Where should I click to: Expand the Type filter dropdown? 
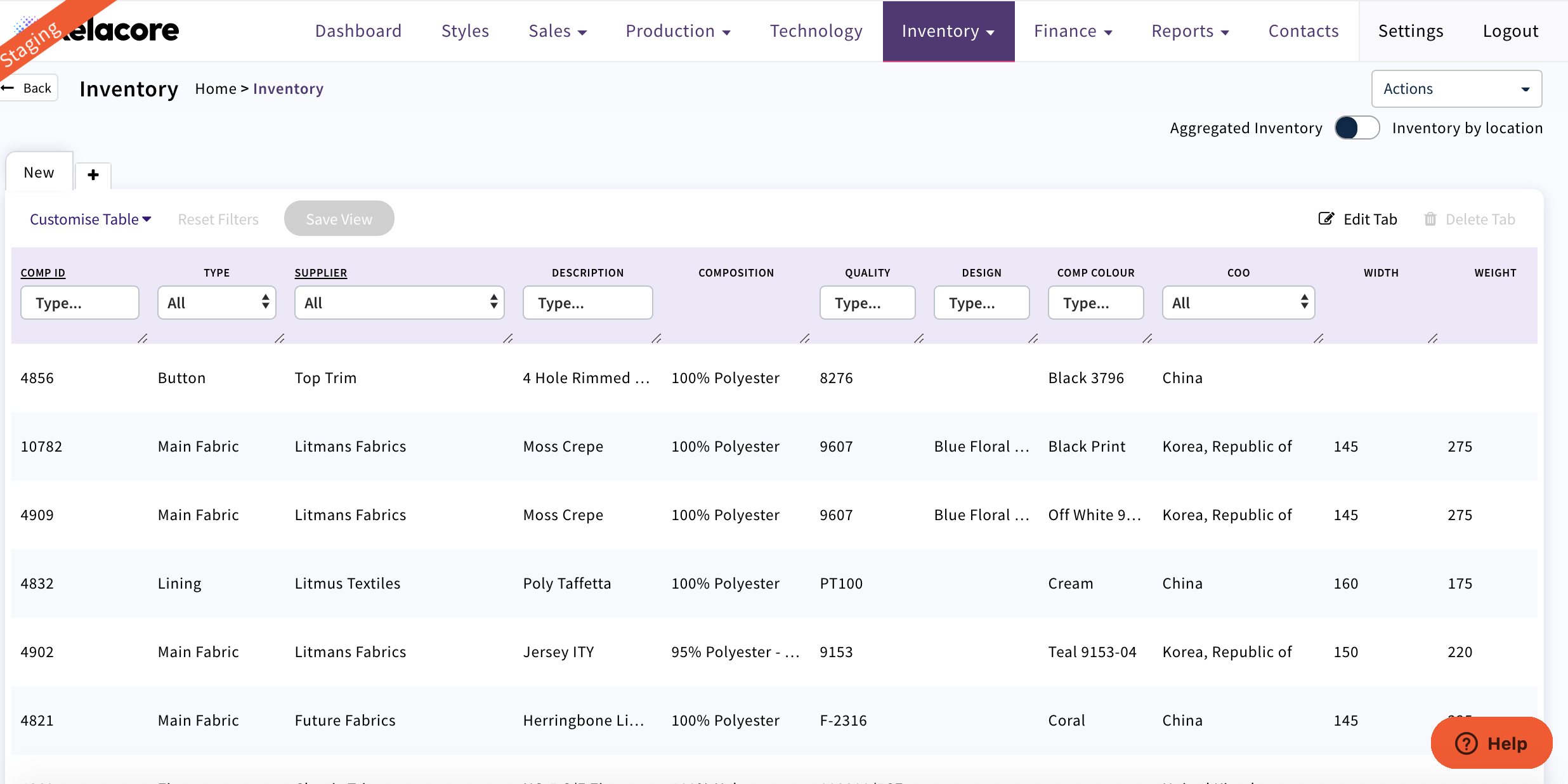point(216,303)
